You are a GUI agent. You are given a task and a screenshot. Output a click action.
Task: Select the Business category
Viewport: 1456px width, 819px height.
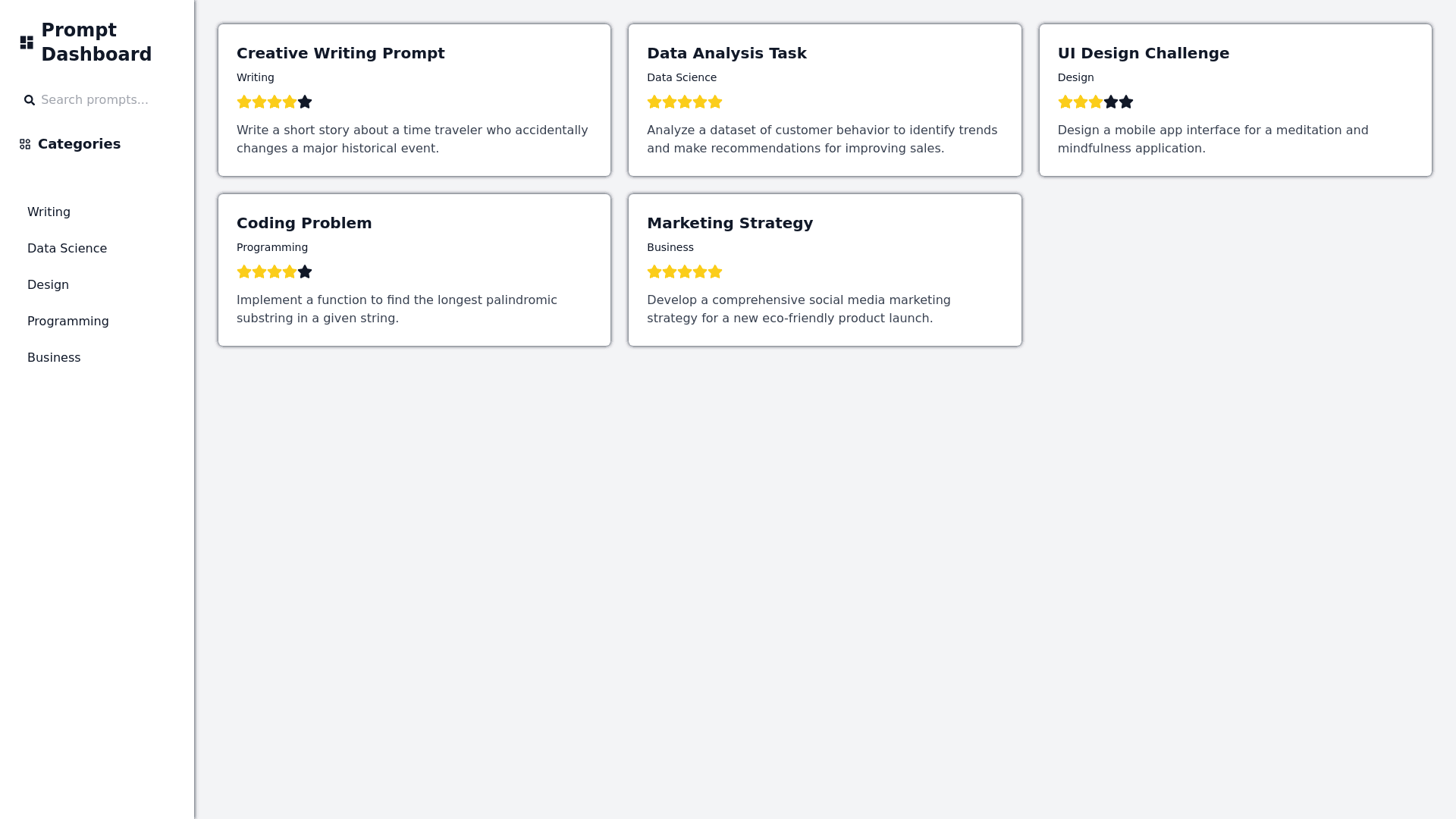click(x=54, y=358)
